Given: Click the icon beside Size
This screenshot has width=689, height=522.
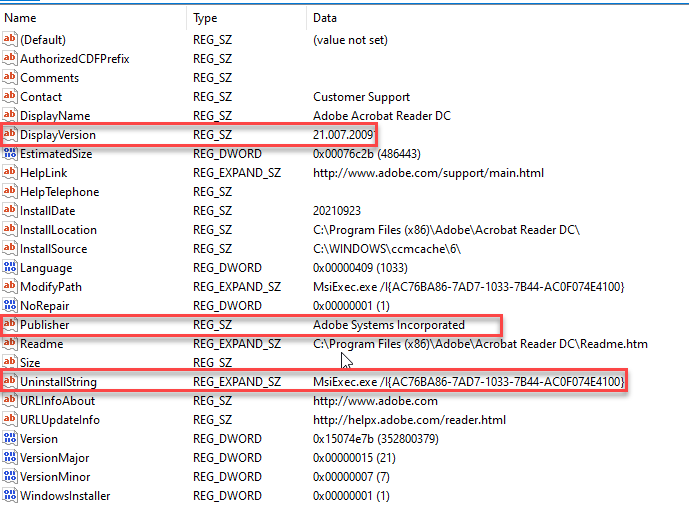Looking at the screenshot, I should tap(10, 362).
